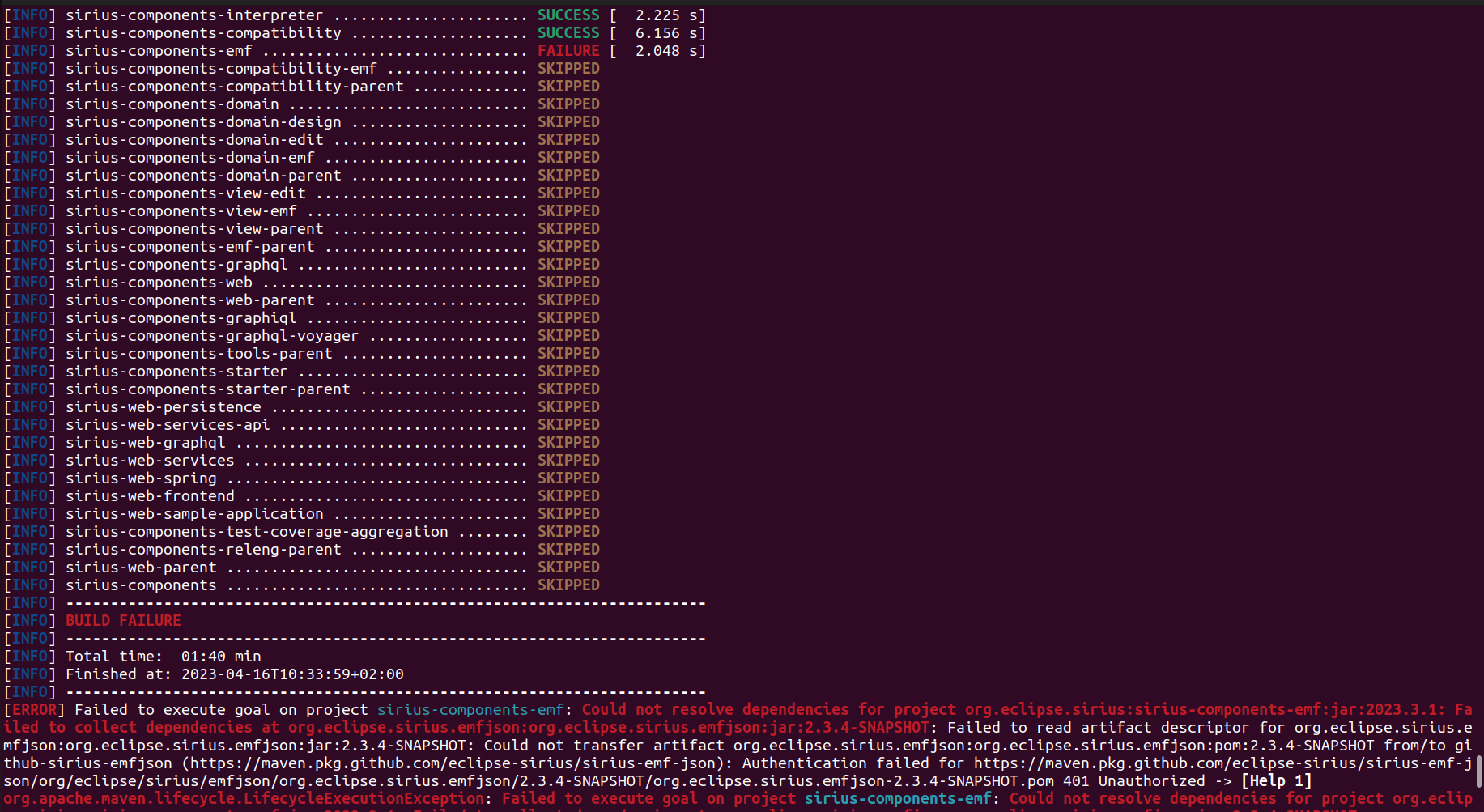Select the red FAILURE status text
1484x812 pixels.
[x=568, y=51]
